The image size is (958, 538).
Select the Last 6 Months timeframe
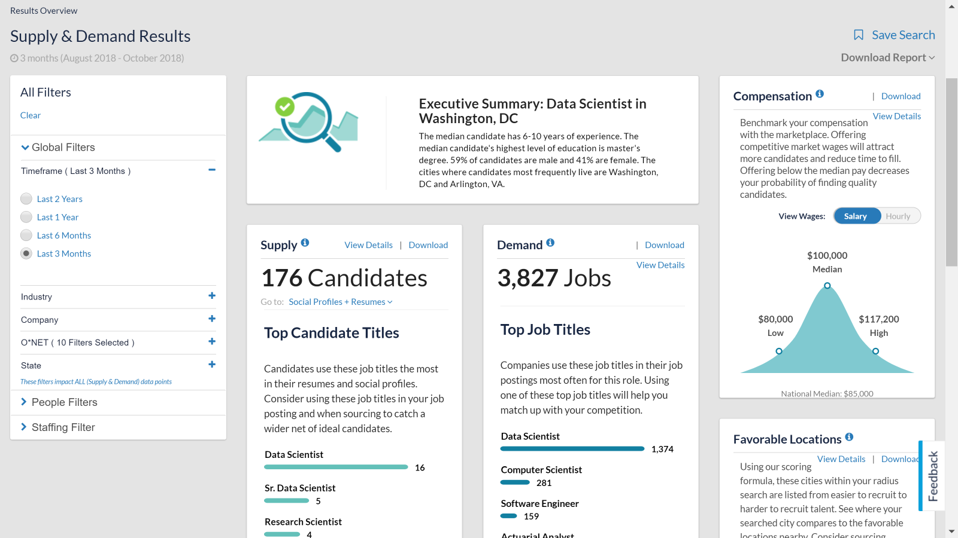[x=27, y=235]
